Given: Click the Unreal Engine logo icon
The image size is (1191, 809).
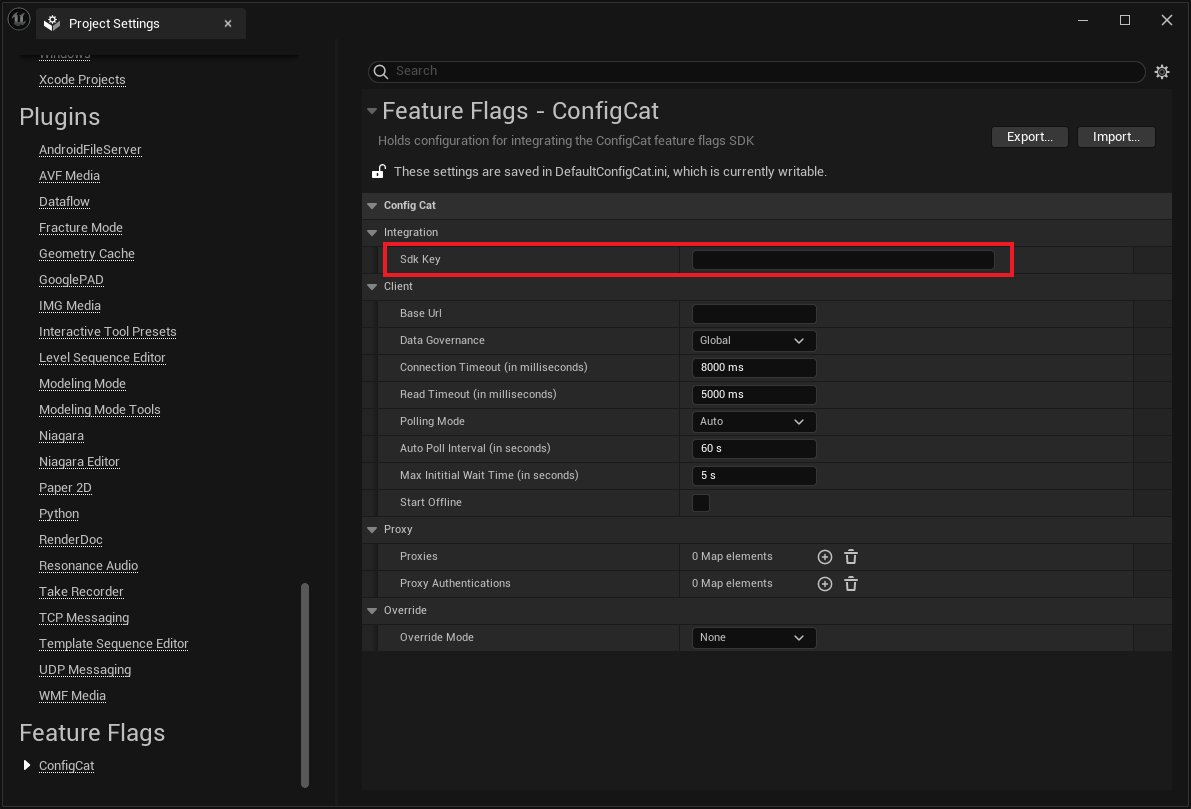Looking at the screenshot, I should (18, 18).
